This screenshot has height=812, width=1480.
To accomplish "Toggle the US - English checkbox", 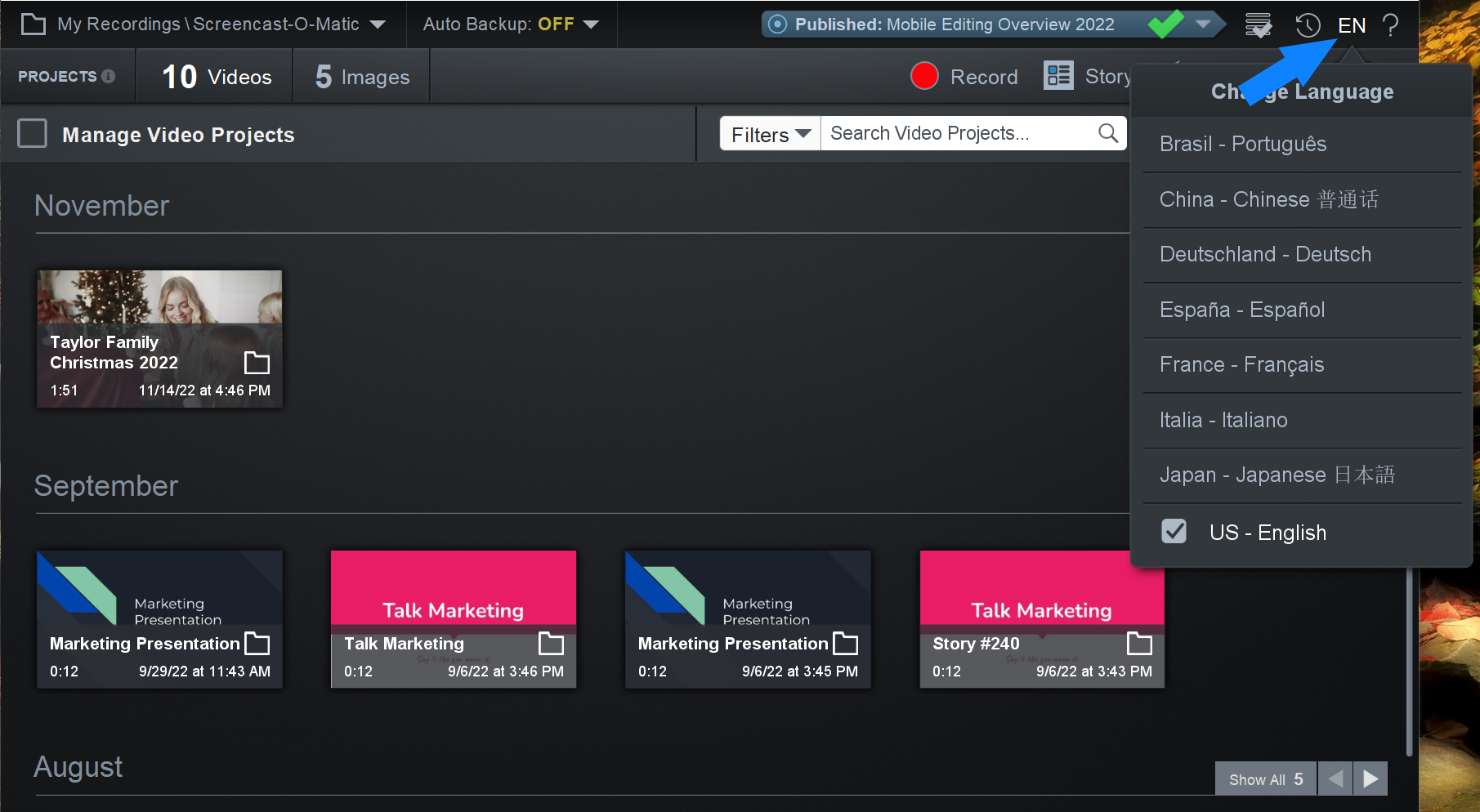I will [1174, 532].
